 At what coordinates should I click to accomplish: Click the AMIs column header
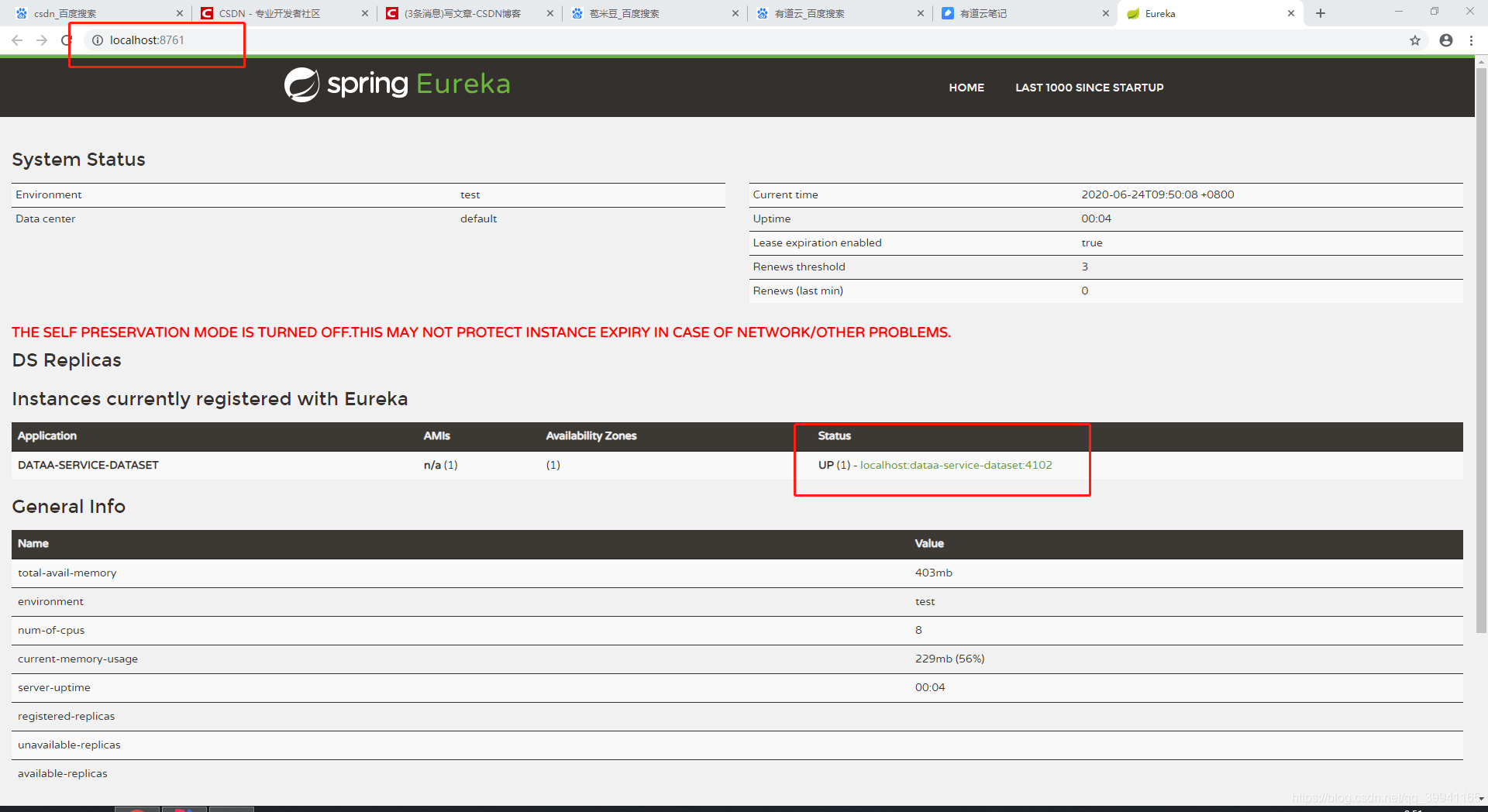437,435
